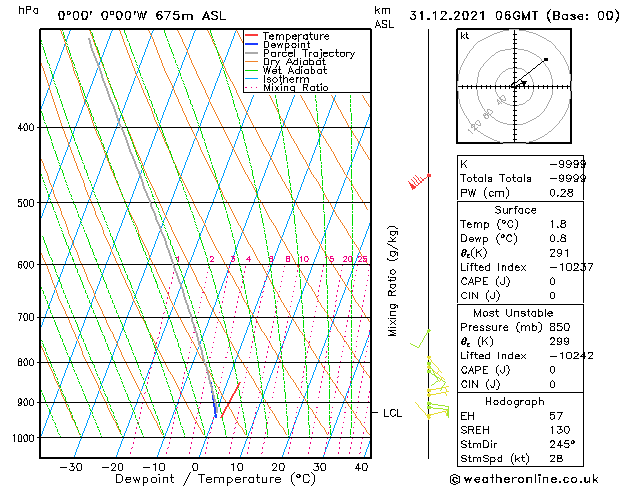This screenshot has height=486, width=629.
Task: Click the 400 hPa pressure label
Action: [x=26, y=128]
